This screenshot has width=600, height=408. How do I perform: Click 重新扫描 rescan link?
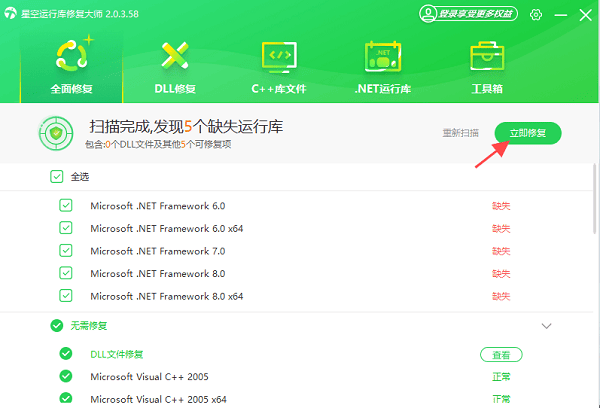[x=461, y=133]
